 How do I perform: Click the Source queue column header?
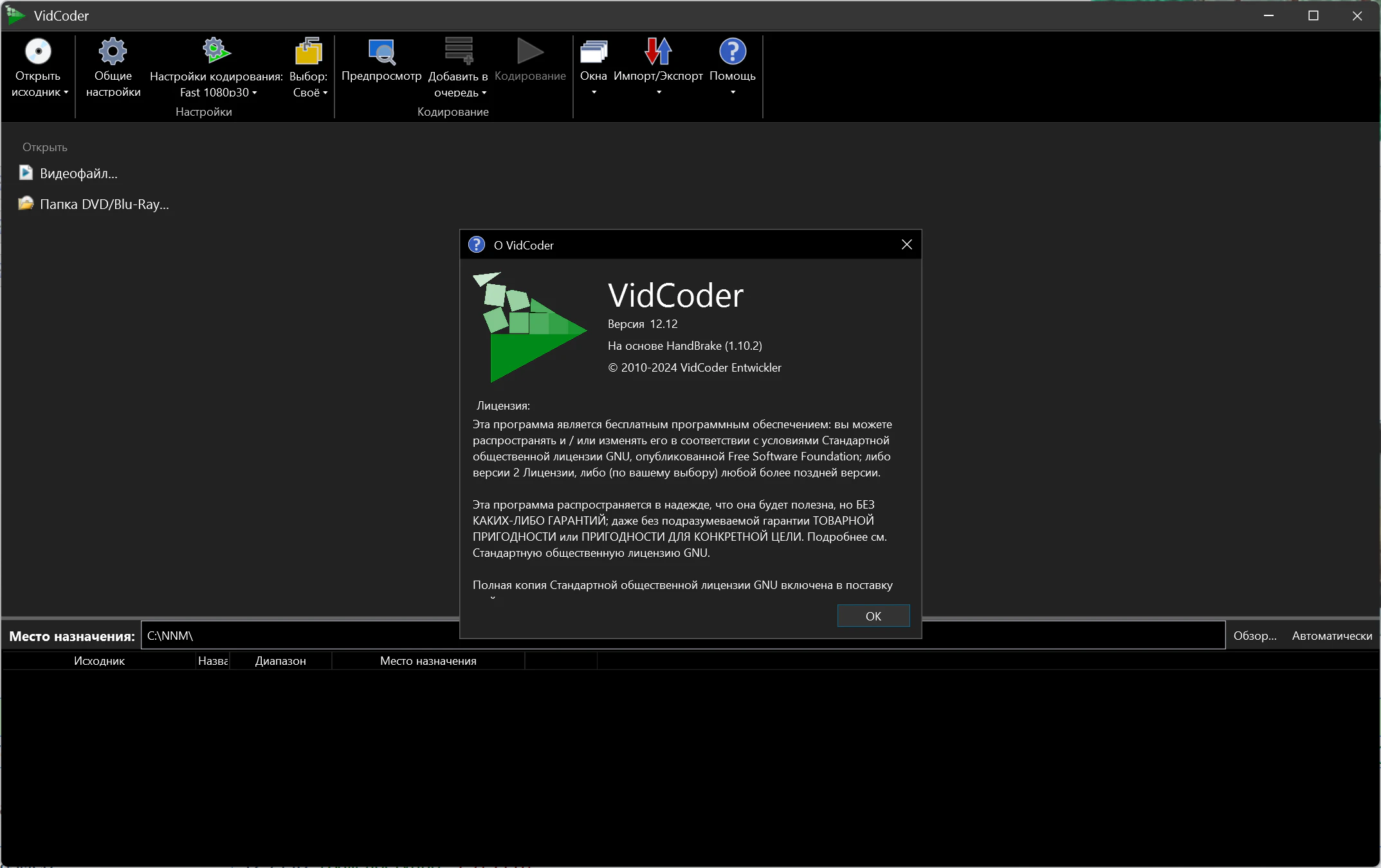99,661
